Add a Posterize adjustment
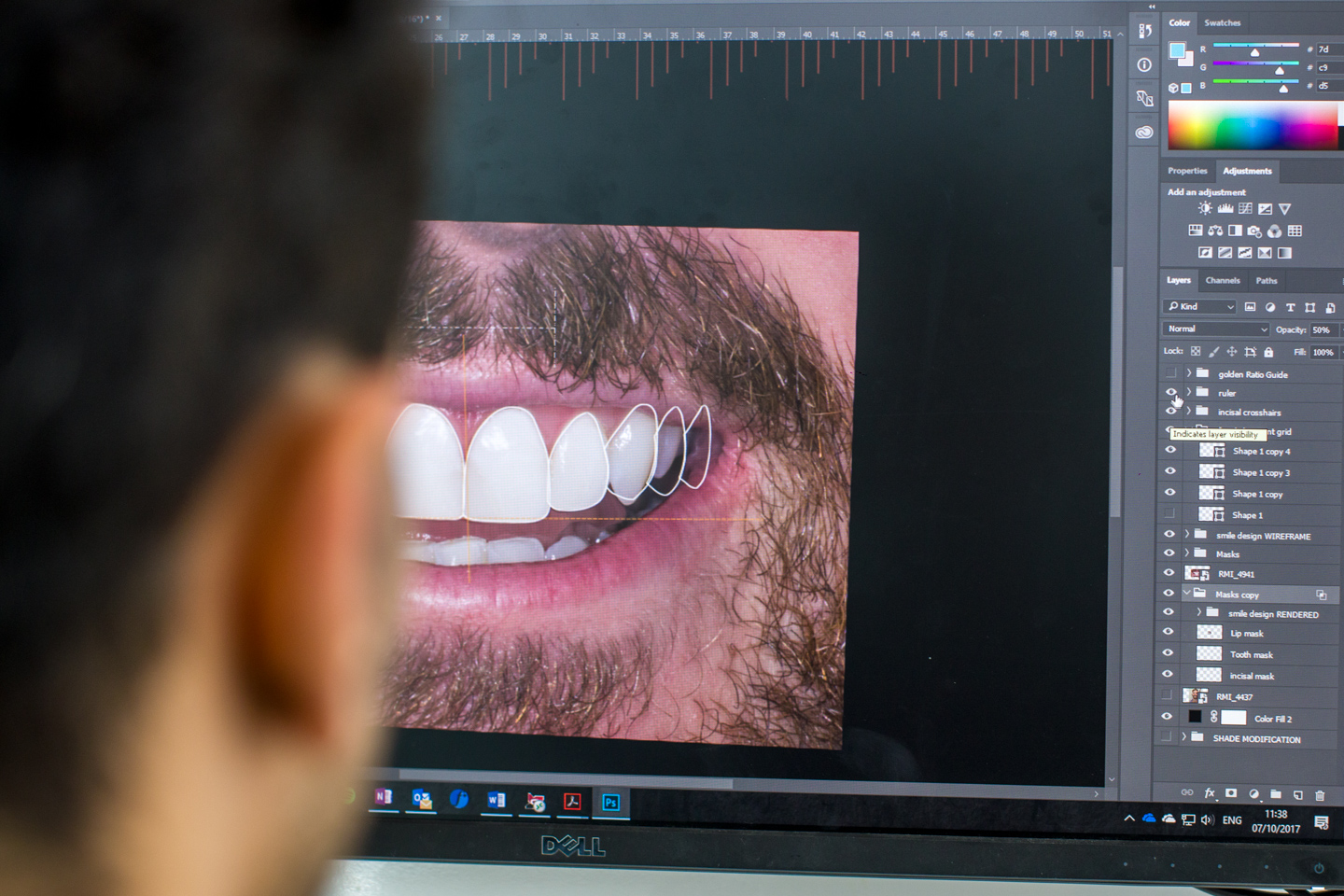This screenshot has width=1344, height=896. (x=1225, y=253)
